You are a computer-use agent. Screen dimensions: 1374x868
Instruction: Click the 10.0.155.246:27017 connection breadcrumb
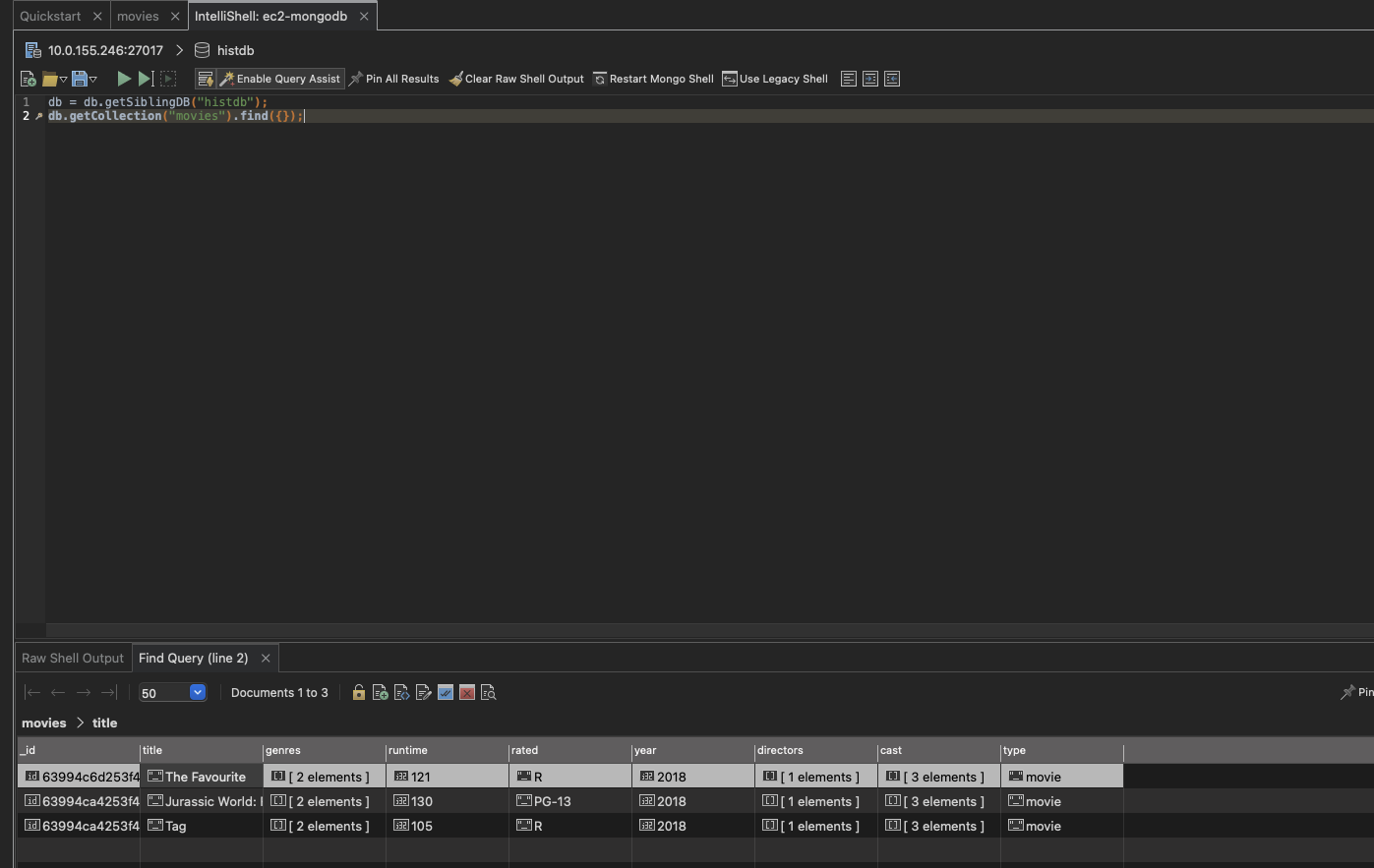[94, 50]
